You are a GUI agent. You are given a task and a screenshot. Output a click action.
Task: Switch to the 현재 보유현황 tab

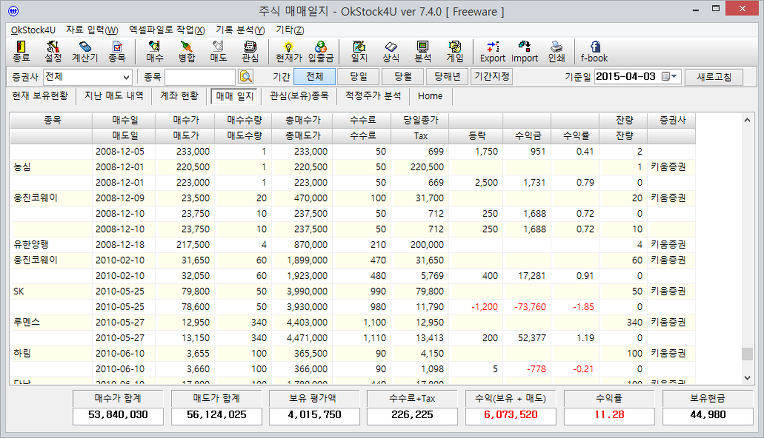(x=40, y=96)
